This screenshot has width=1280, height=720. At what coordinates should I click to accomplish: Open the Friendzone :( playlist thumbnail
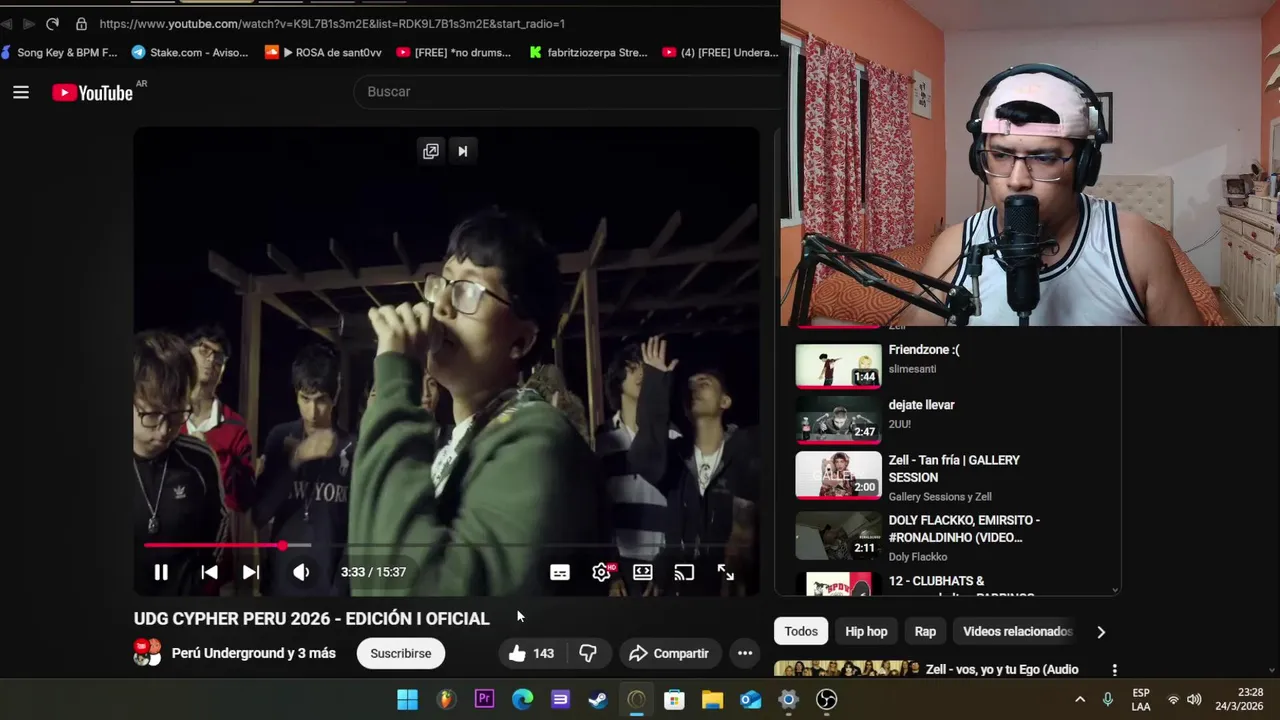point(838,367)
